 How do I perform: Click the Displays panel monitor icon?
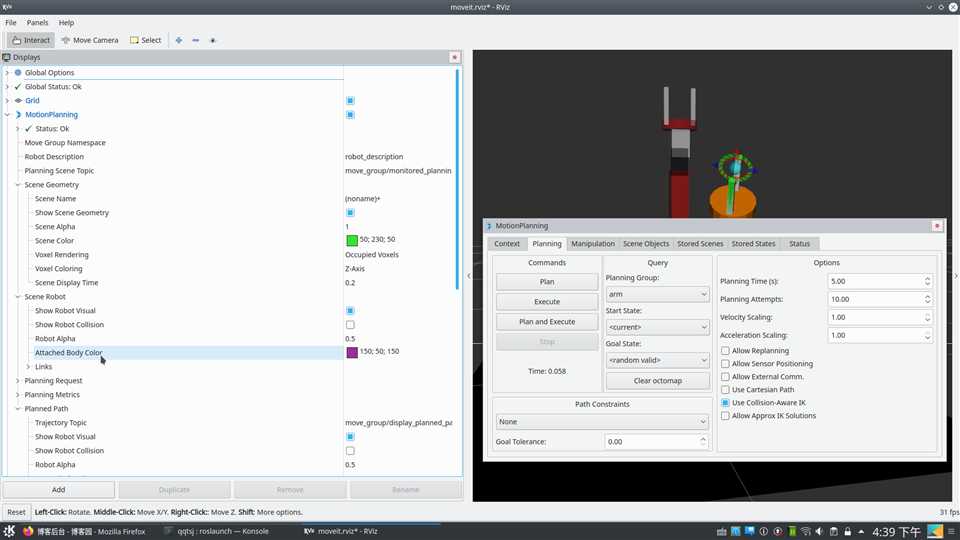[x=7, y=57]
